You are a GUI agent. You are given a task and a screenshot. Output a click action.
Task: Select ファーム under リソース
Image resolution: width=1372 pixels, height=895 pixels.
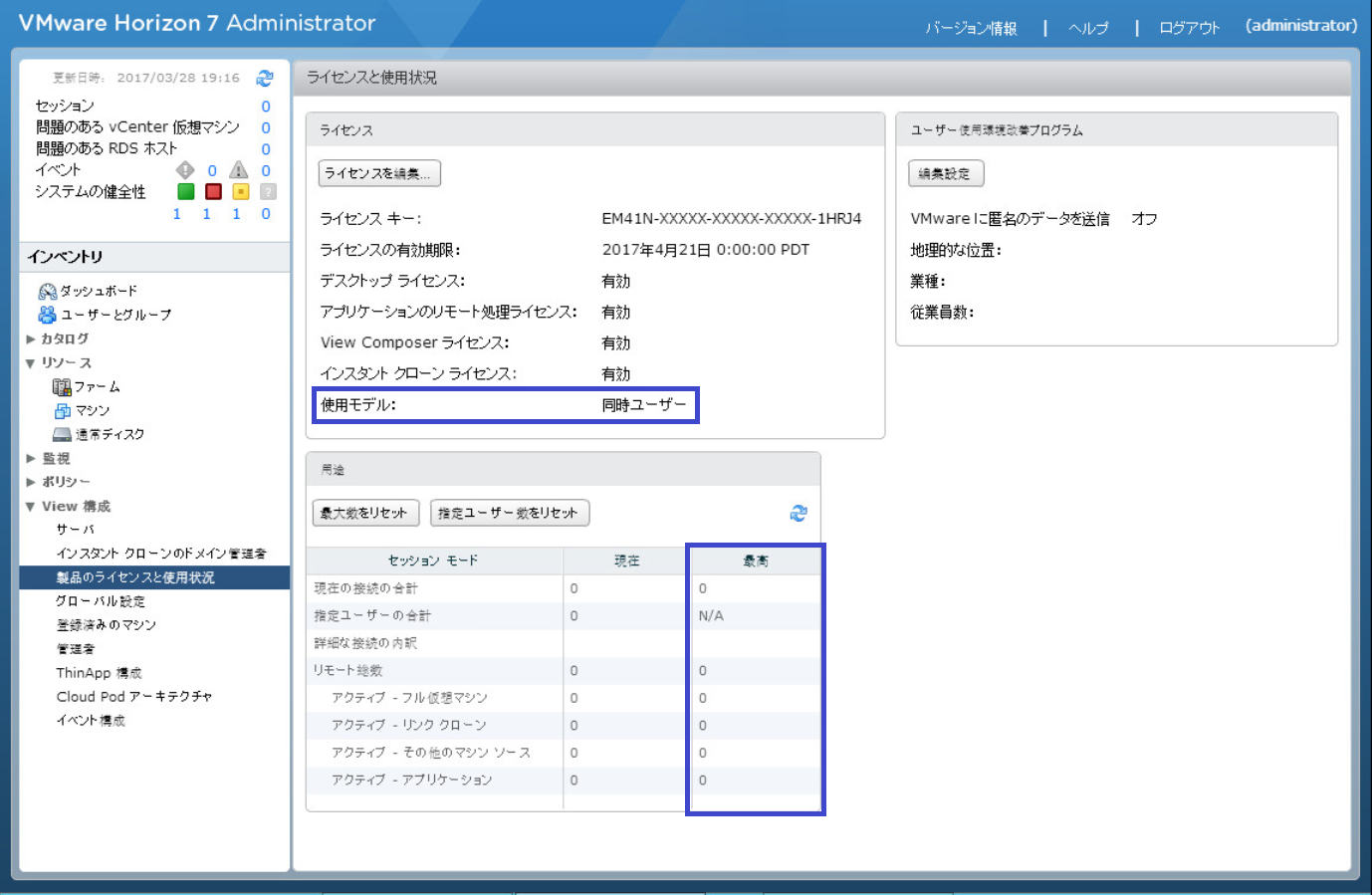[98, 386]
